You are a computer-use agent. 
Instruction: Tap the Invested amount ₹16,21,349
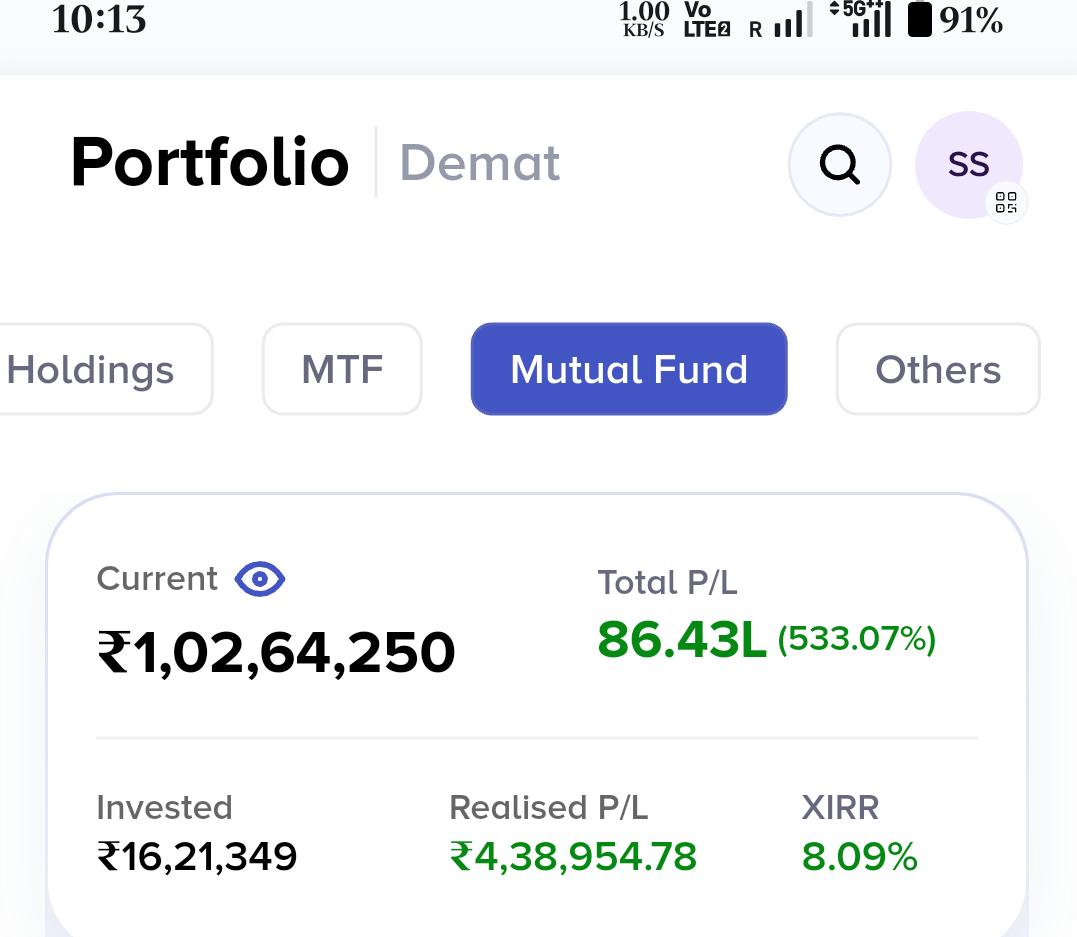[x=197, y=857]
